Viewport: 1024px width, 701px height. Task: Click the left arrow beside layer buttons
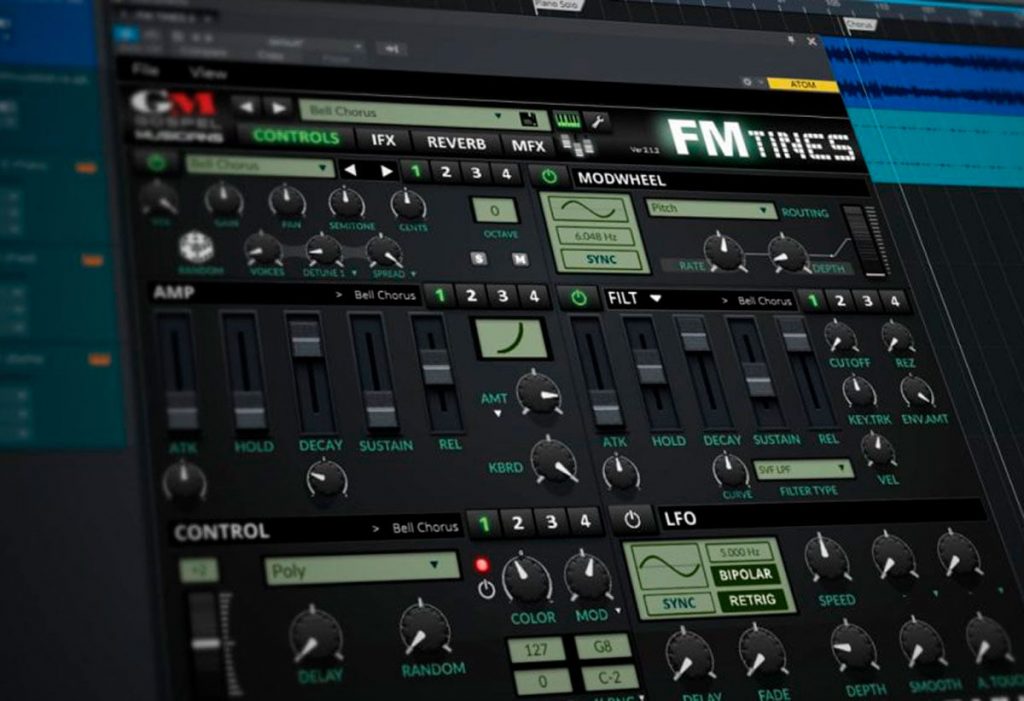[x=351, y=171]
